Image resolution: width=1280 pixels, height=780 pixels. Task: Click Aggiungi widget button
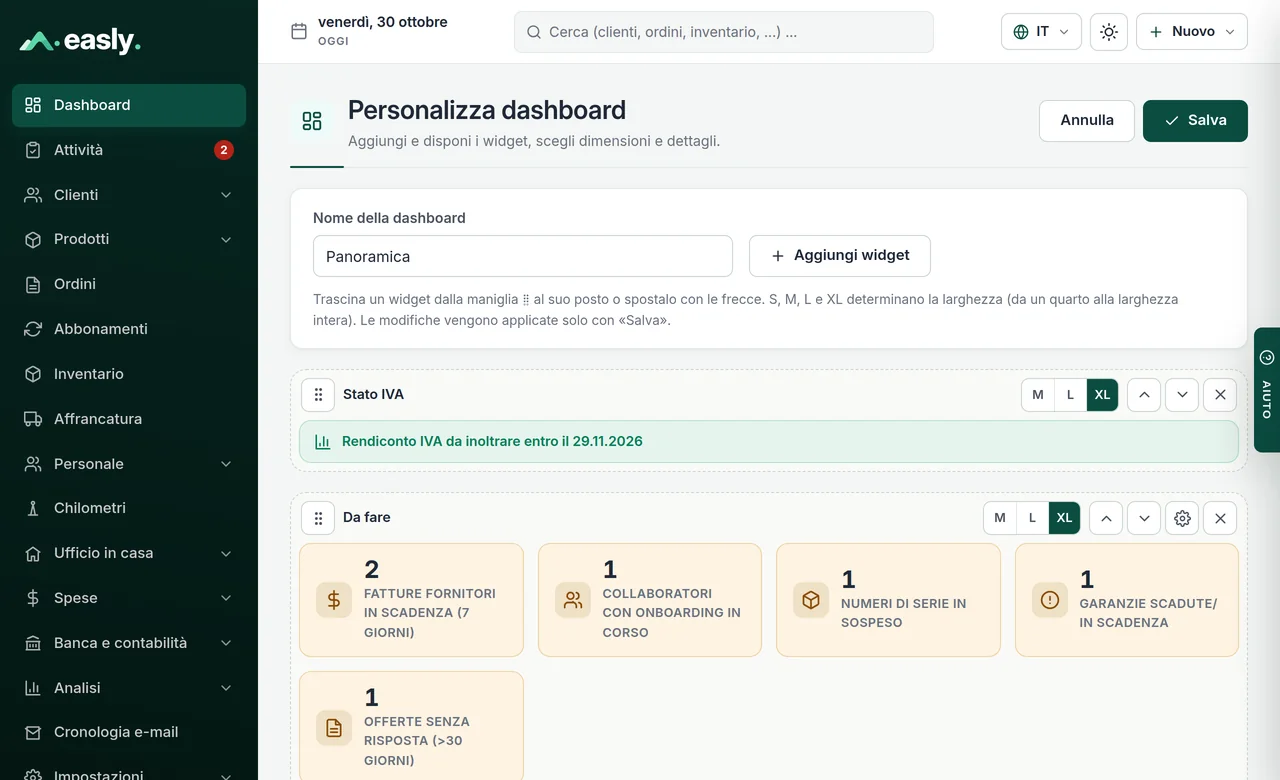[x=840, y=256]
